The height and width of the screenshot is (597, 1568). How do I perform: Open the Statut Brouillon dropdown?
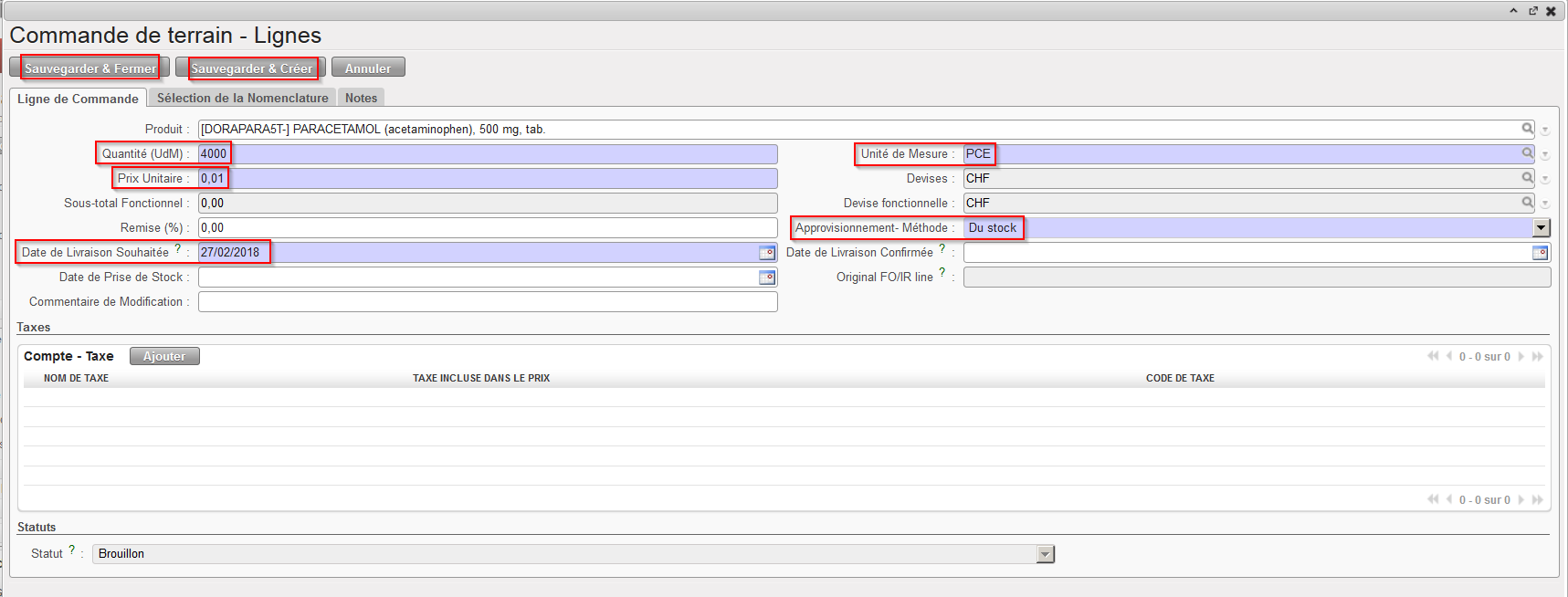(x=1046, y=554)
